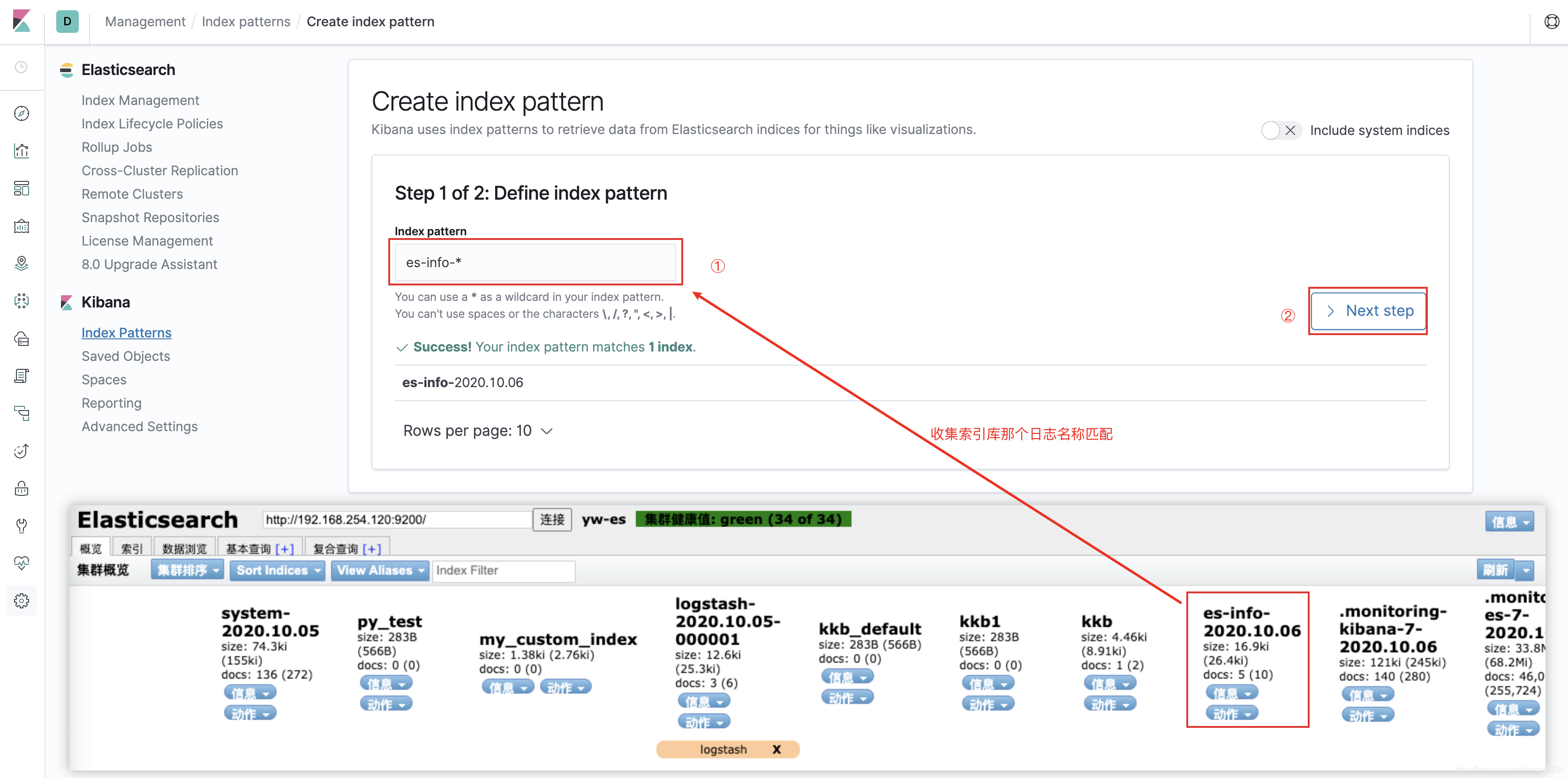Select the es-info-2020.10.06 matched index row
The width and height of the screenshot is (1568, 778).
pos(910,382)
